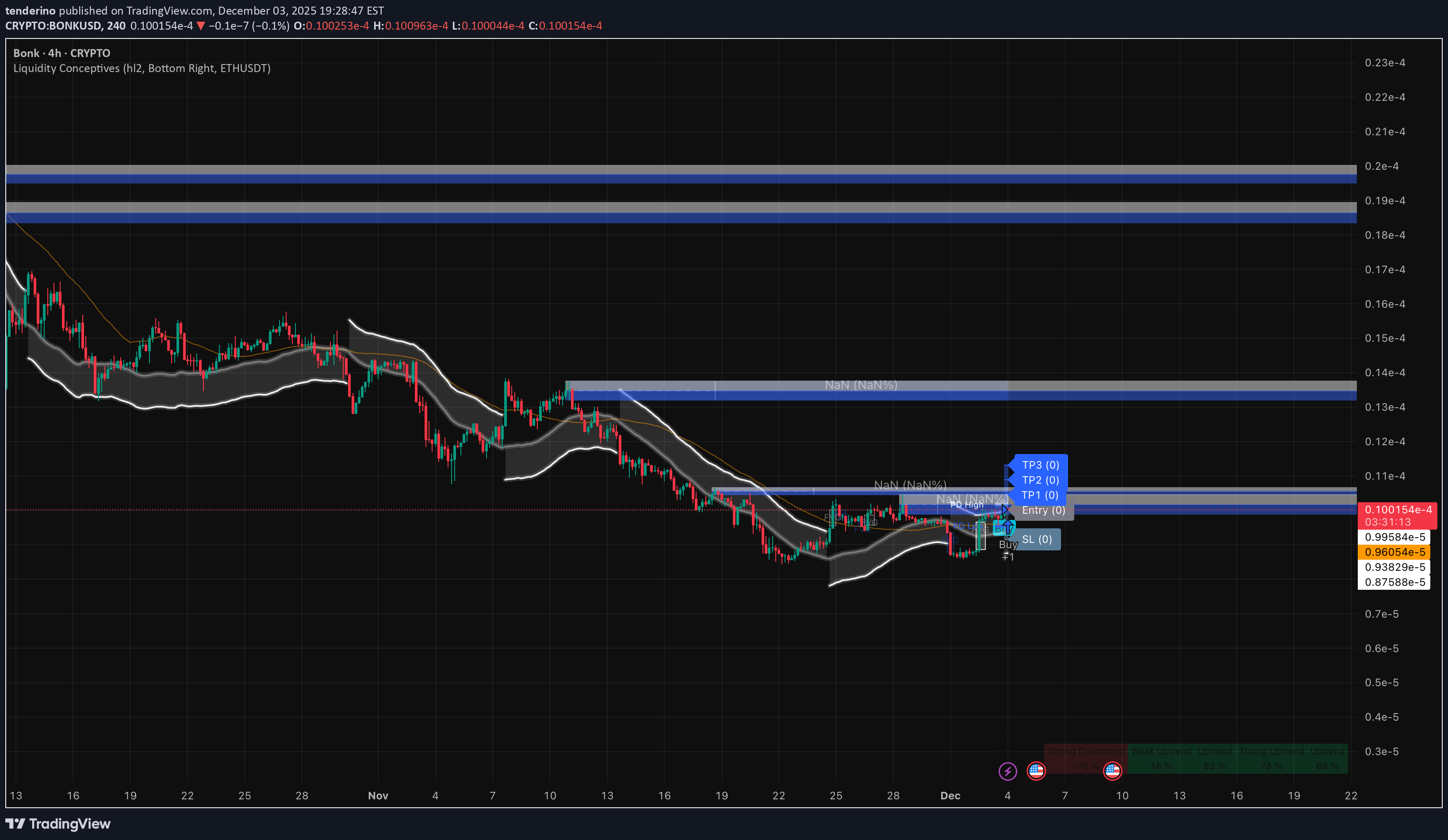Click the orange 0.96054e-5 price tag
This screenshot has height=840, width=1448.
(x=1394, y=552)
